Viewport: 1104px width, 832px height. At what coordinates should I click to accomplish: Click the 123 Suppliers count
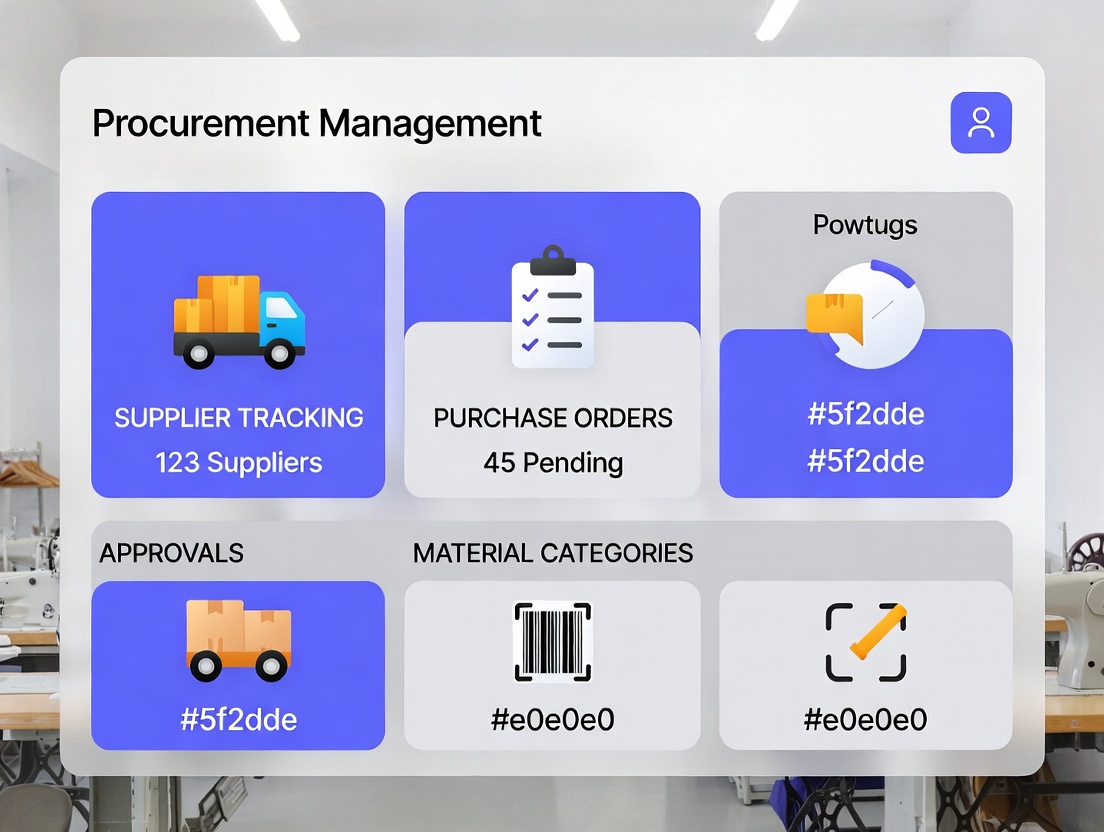point(238,463)
